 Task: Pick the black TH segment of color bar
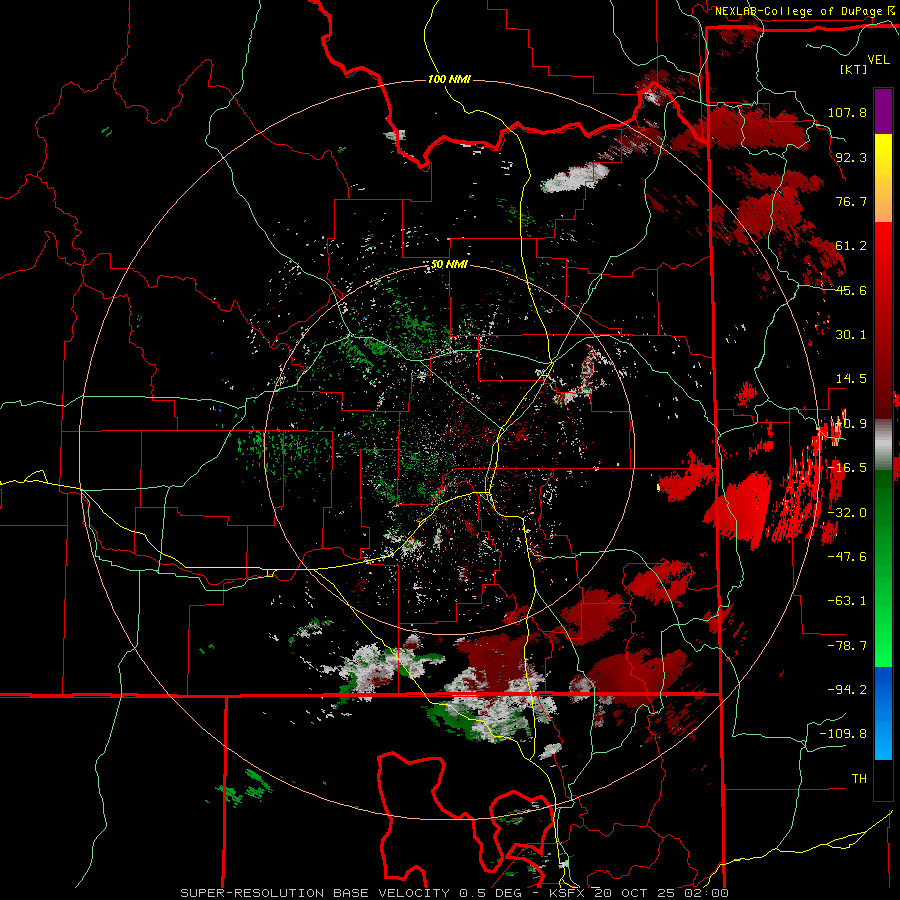pyautogui.click(x=883, y=779)
